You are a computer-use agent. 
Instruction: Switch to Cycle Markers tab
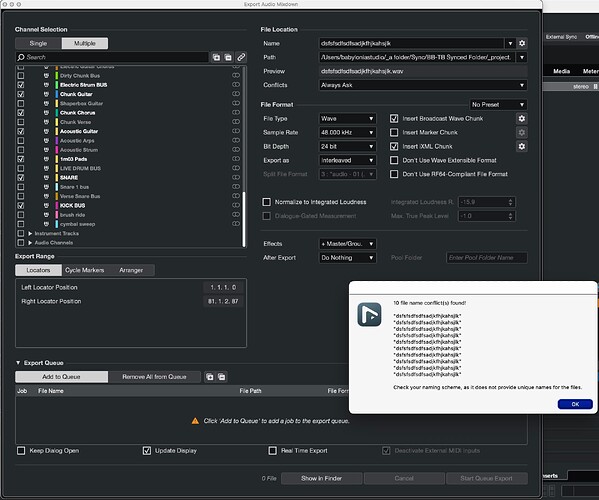(84, 270)
